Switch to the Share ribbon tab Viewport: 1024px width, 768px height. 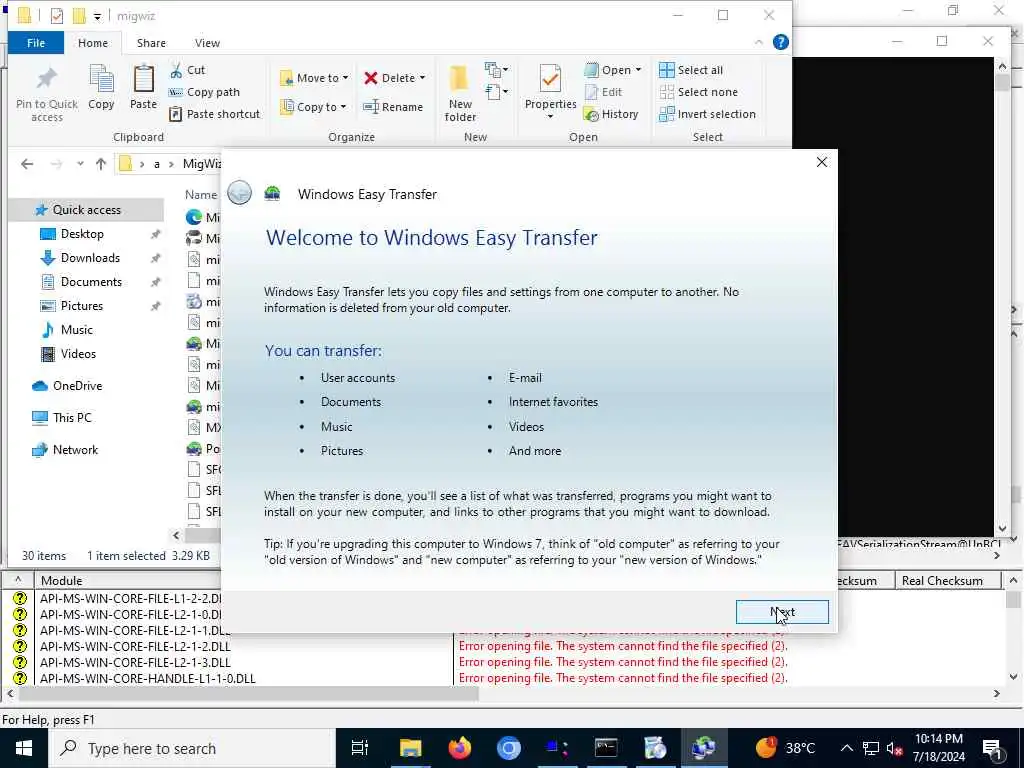click(x=151, y=43)
